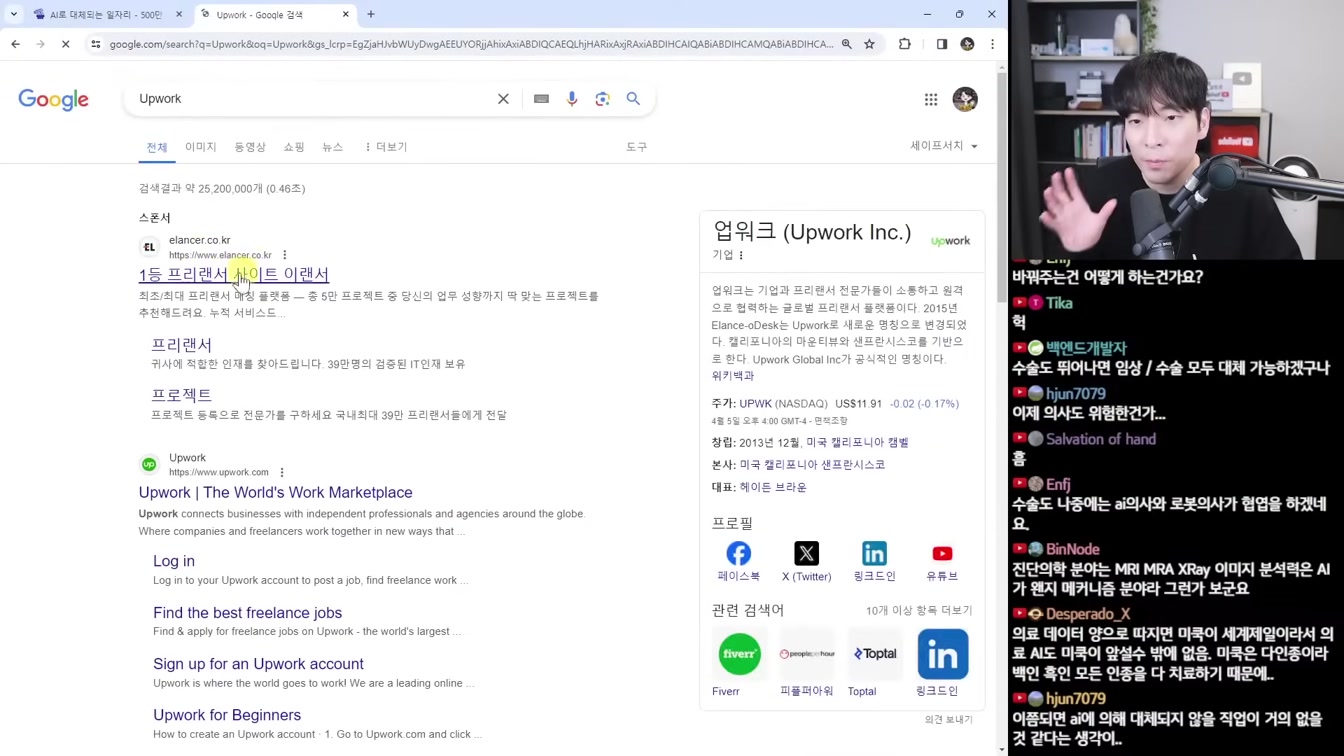Image resolution: width=1344 pixels, height=756 pixels.
Task: Open Upwork's YouTube profile
Action: tap(942, 562)
